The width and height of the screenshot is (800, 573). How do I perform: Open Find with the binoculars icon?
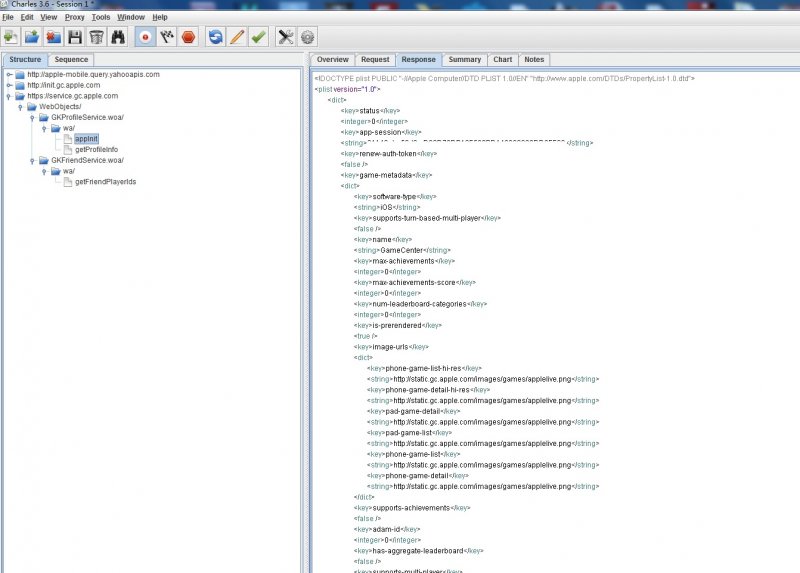(x=118, y=37)
